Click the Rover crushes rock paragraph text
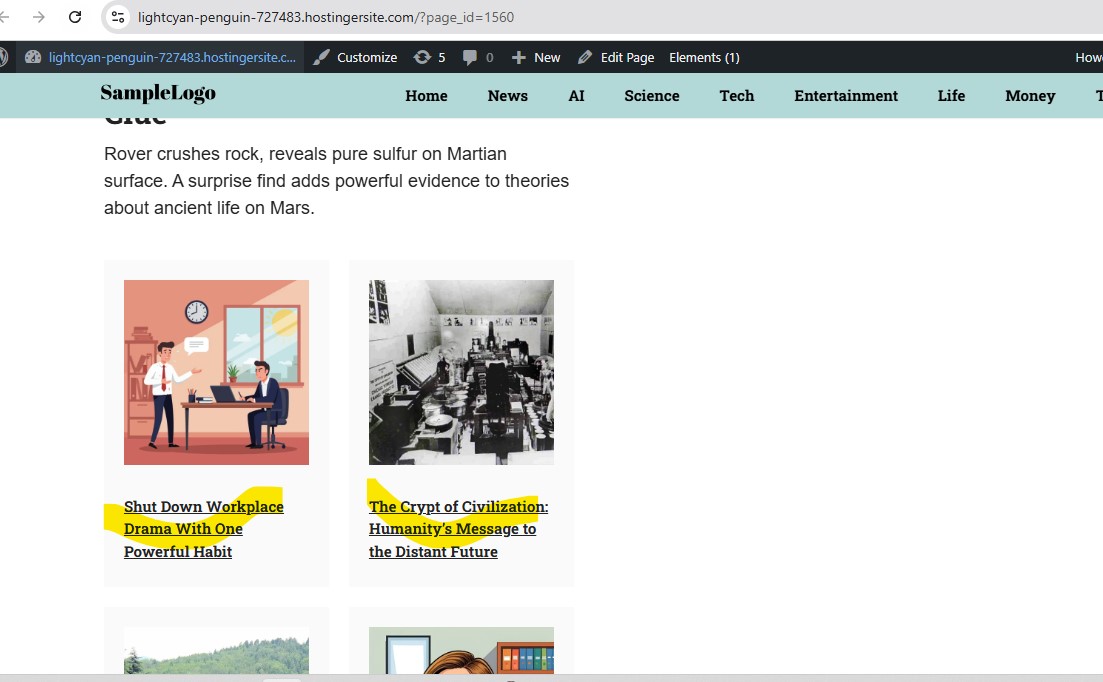The width and height of the screenshot is (1103, 682). click(x=336, y=181)
